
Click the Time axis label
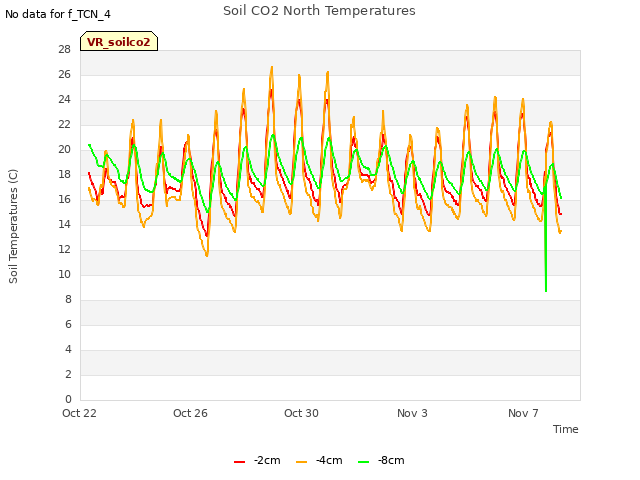(565, 429)
